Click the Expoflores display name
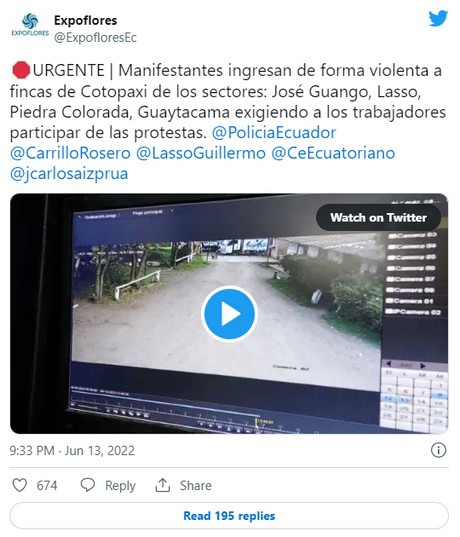460x537 pixels. 86,21
